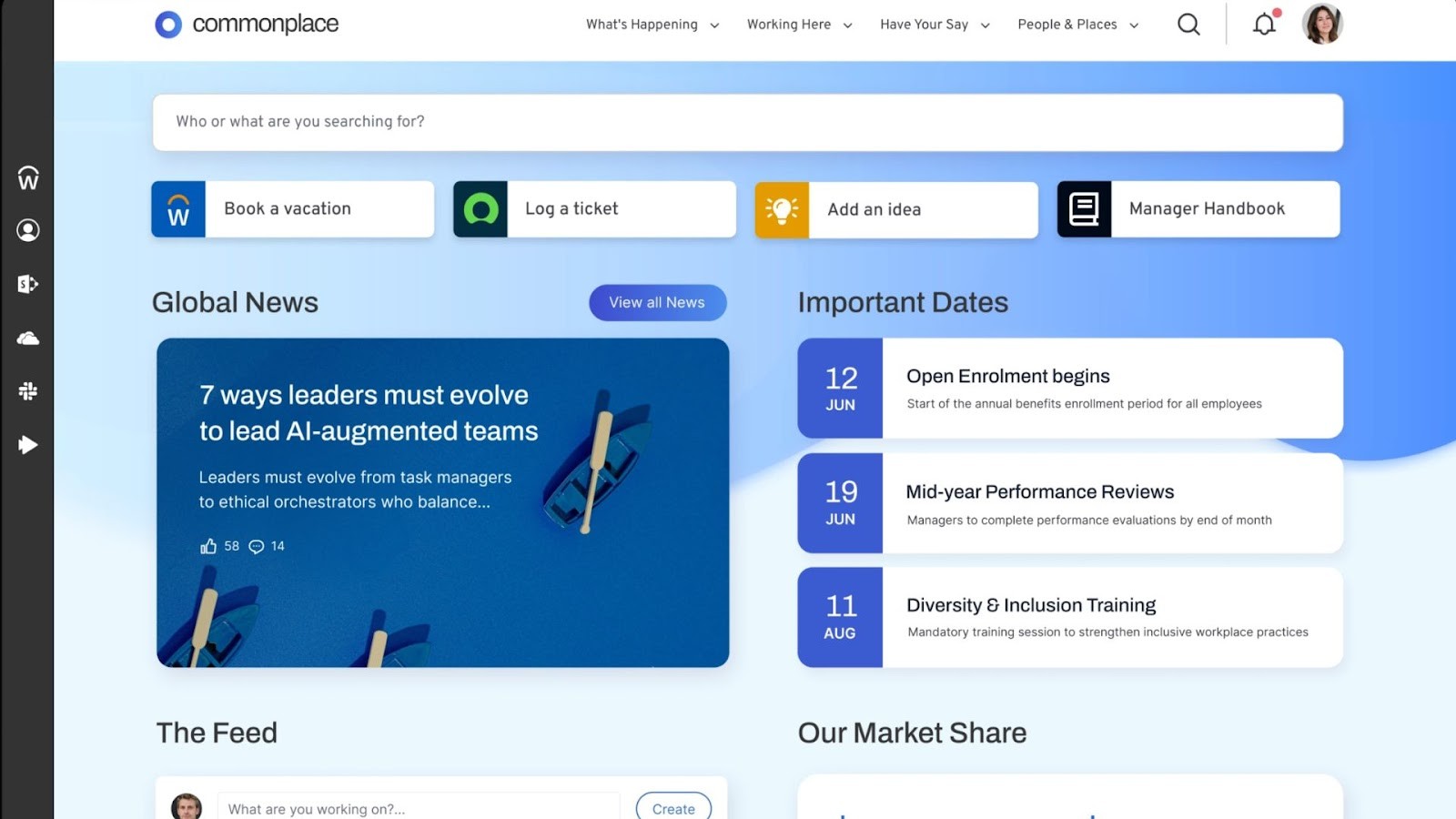
Task: Open Workday from the left sidebar
Action: pos(27,178)
